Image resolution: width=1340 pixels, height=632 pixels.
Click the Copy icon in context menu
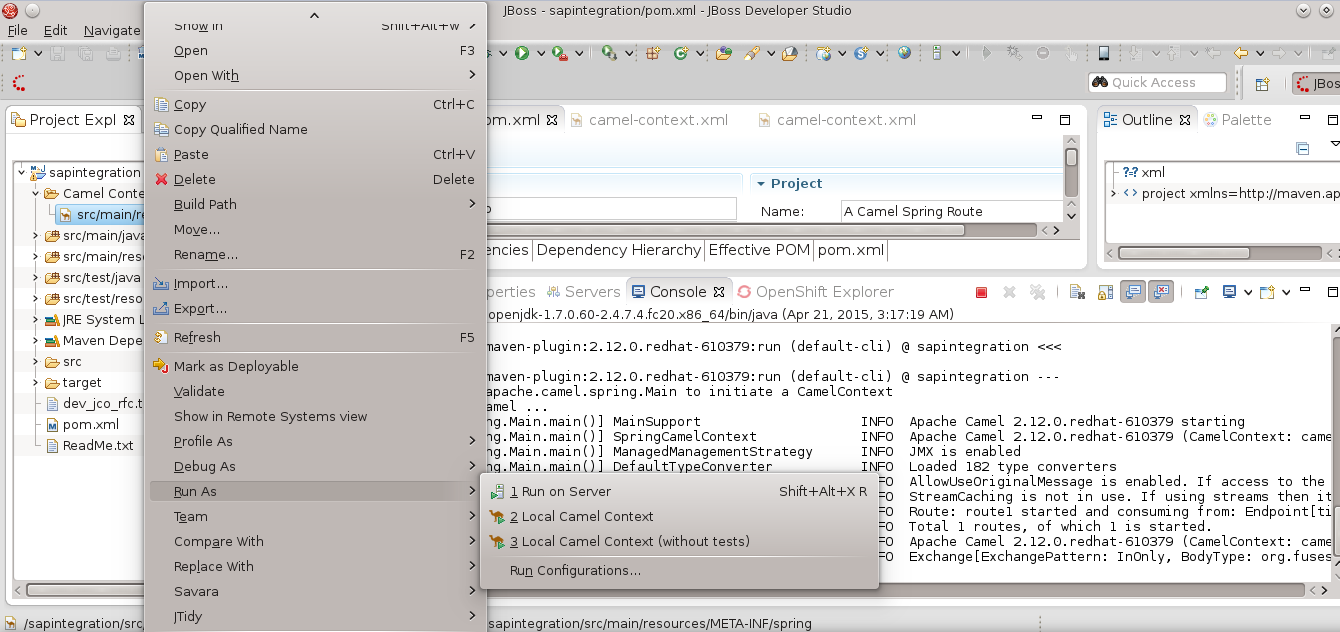click(161, 104)
